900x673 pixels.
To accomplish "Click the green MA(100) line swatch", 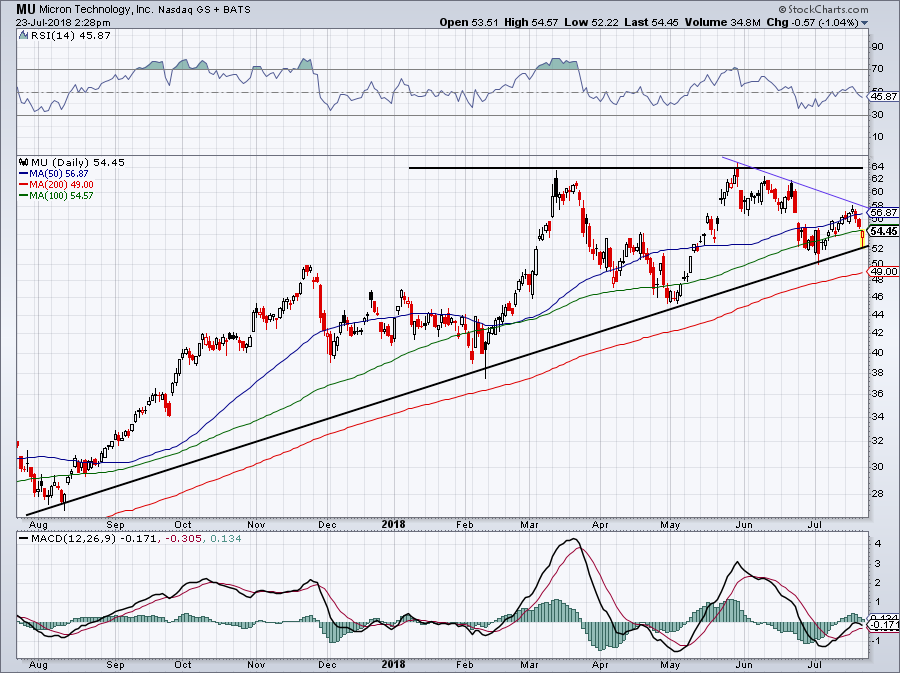I will click(23, 196).
